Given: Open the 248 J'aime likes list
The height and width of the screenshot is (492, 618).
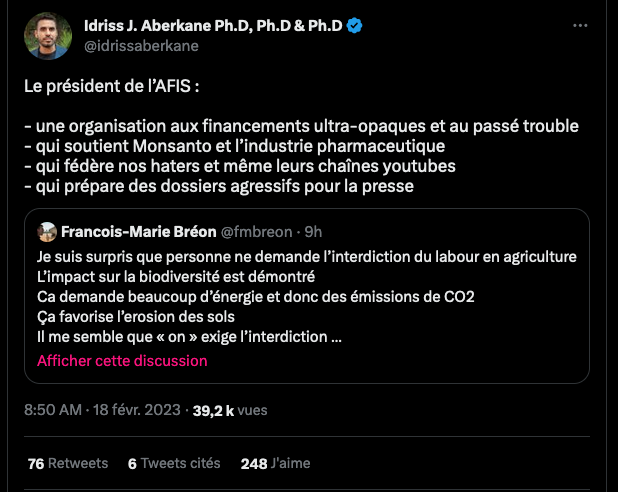Looking at the screenshot, I should point(276,463).
